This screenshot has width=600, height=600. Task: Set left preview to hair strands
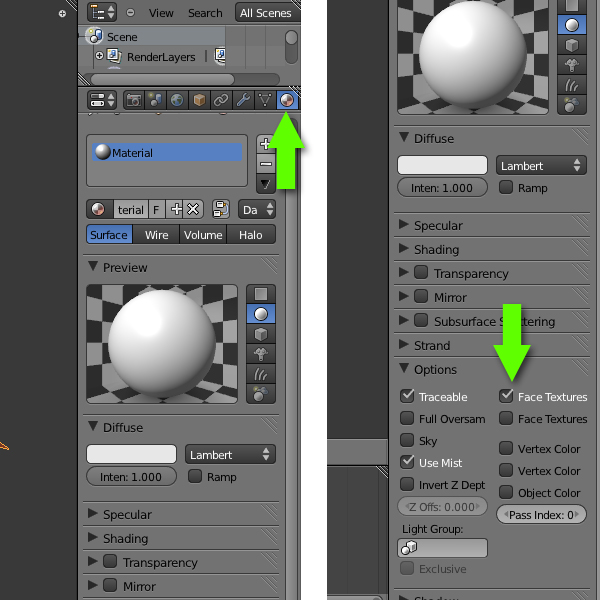tap(261, 374)
